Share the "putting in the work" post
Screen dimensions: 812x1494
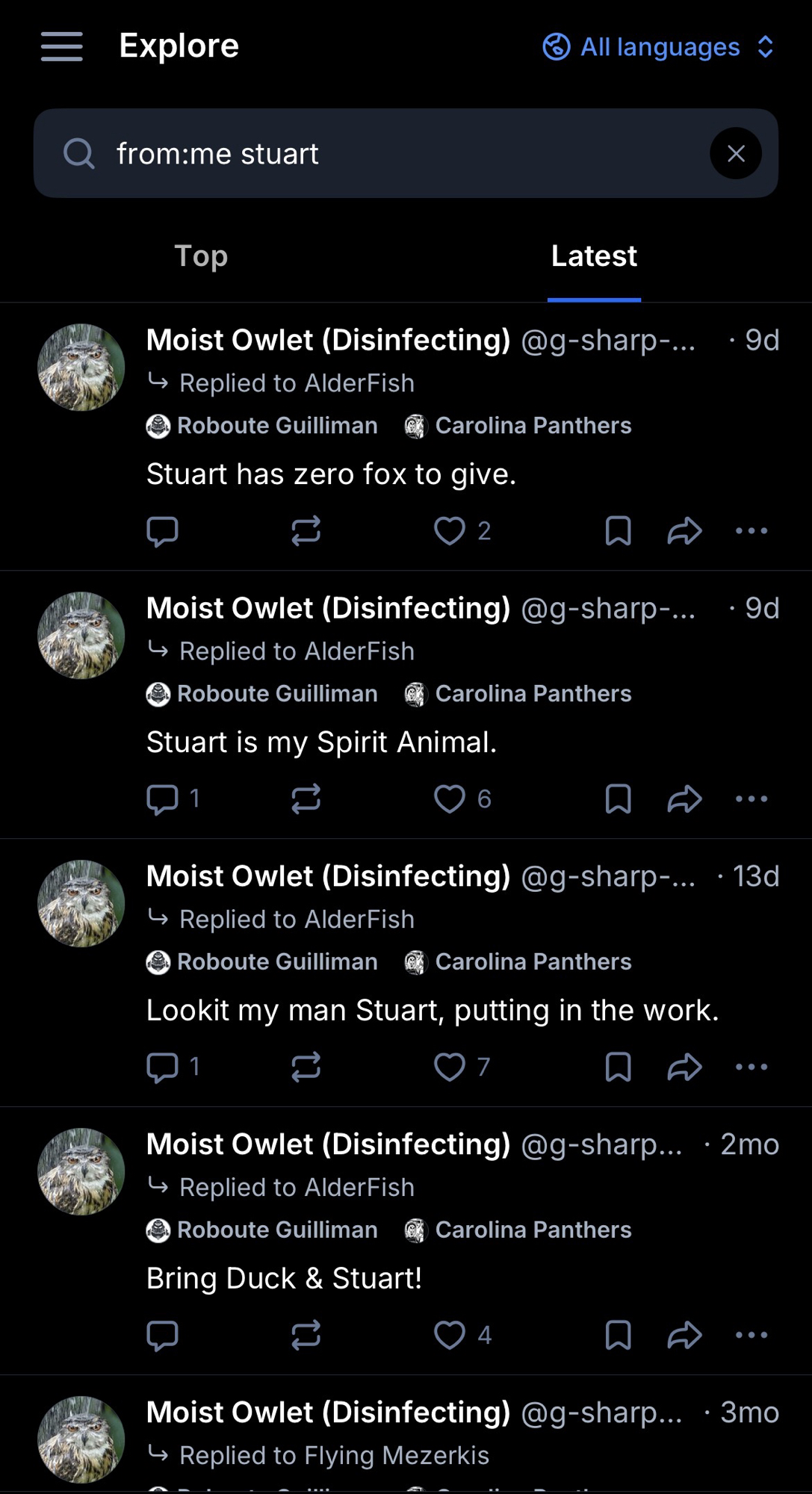pos(684,1067)
